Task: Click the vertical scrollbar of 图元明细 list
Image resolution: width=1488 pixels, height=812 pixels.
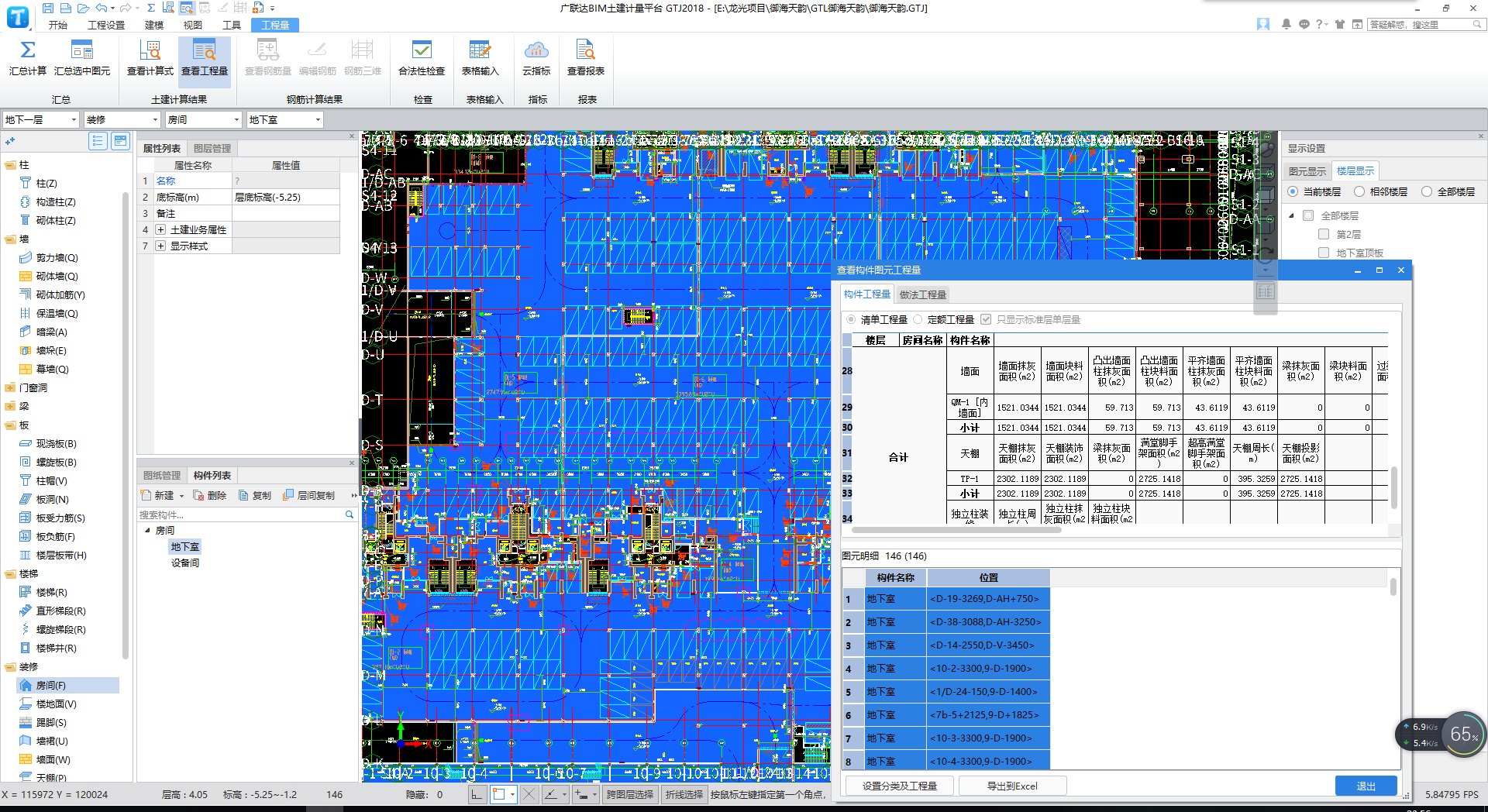Action: coord(1393,587)
